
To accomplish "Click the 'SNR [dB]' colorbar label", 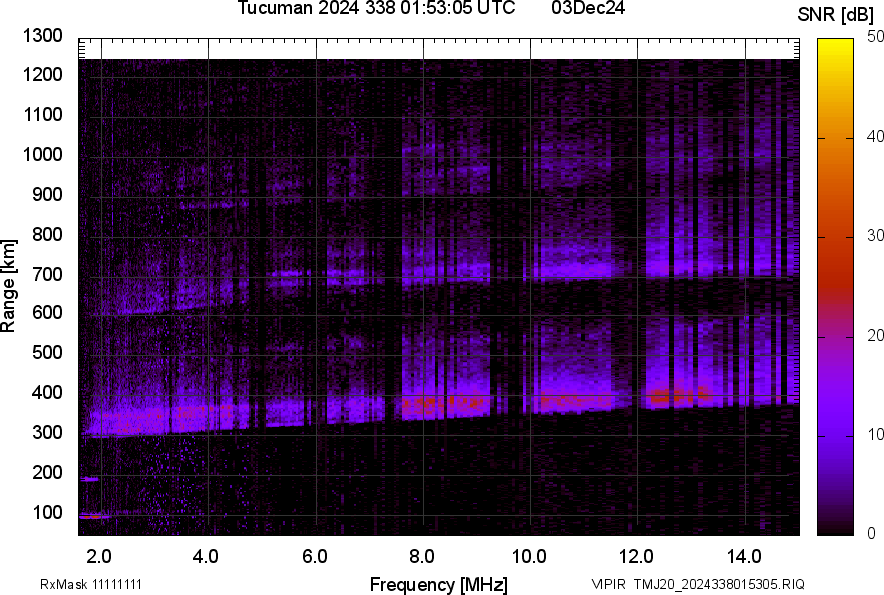I will pyautogui.click(x=836, y=15).
